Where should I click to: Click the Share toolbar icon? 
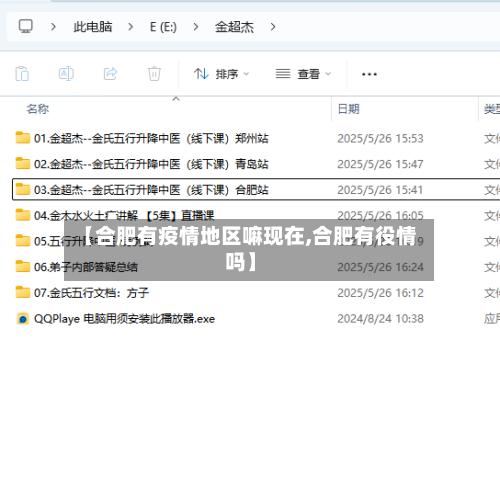pyautogui.click(x=110, y=74)
